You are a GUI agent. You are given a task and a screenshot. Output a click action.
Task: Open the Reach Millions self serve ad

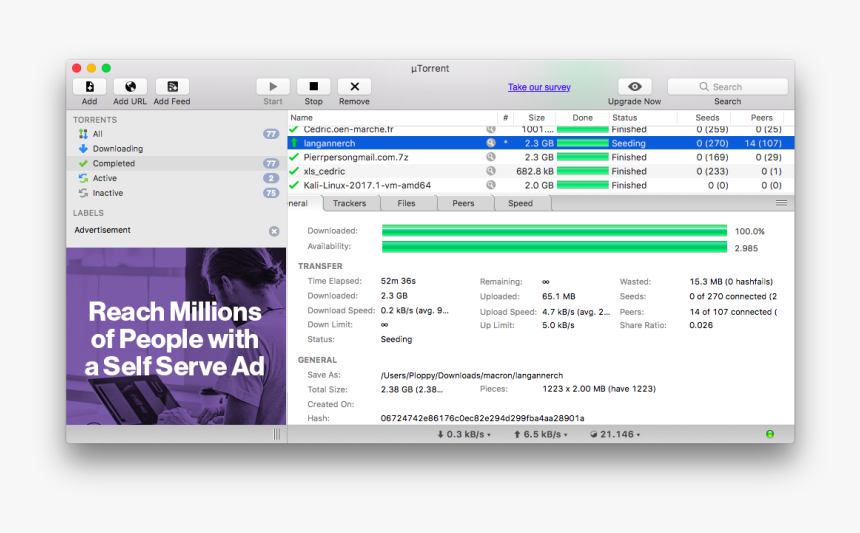(176, 336)
